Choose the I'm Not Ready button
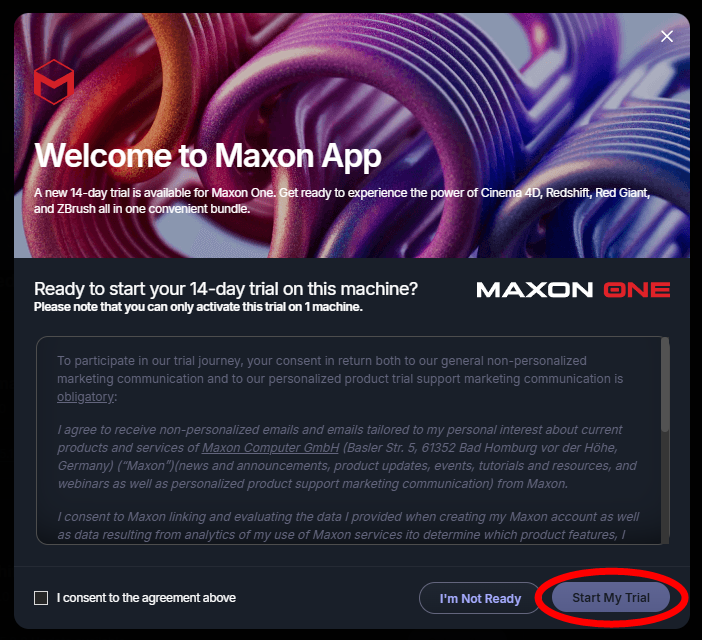The image size is (702, 640). 480,598
